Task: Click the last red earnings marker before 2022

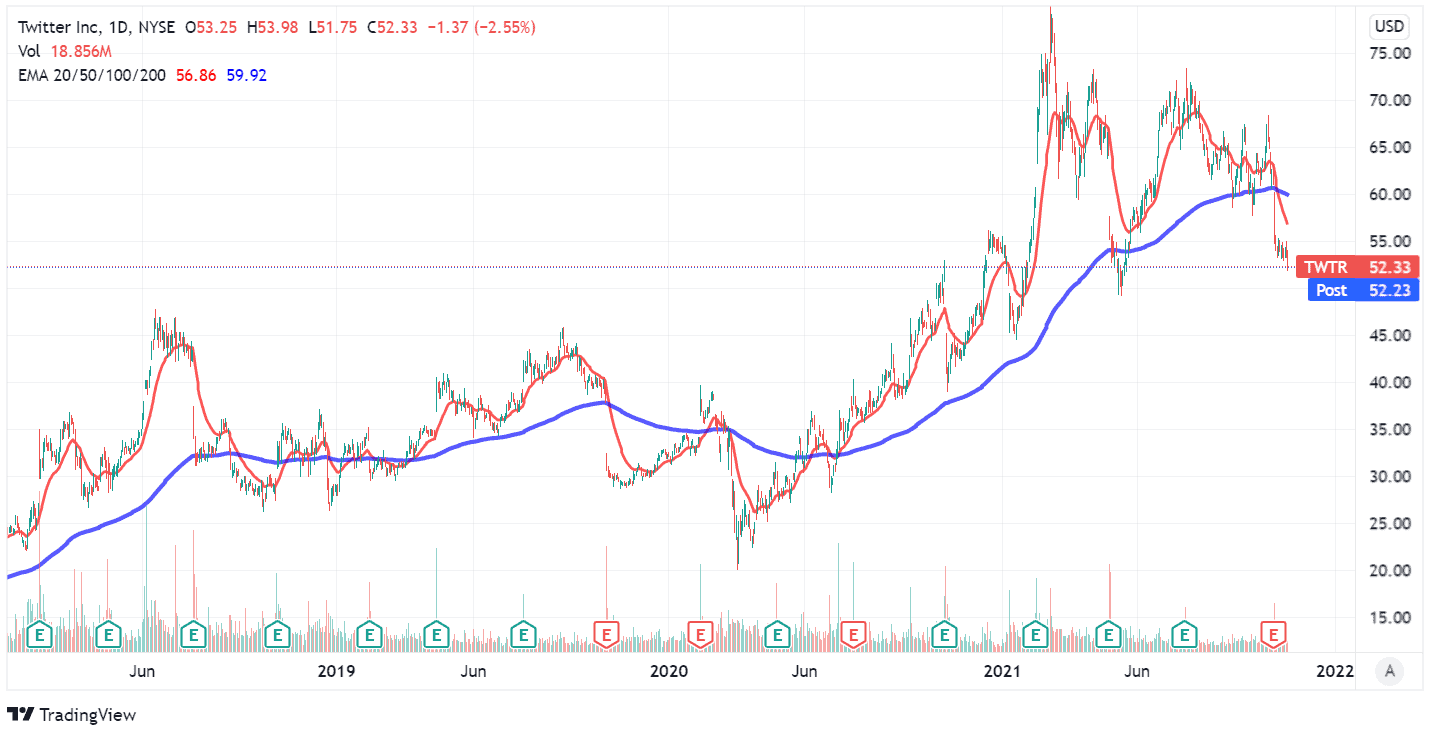Action: coord(1274,633)
